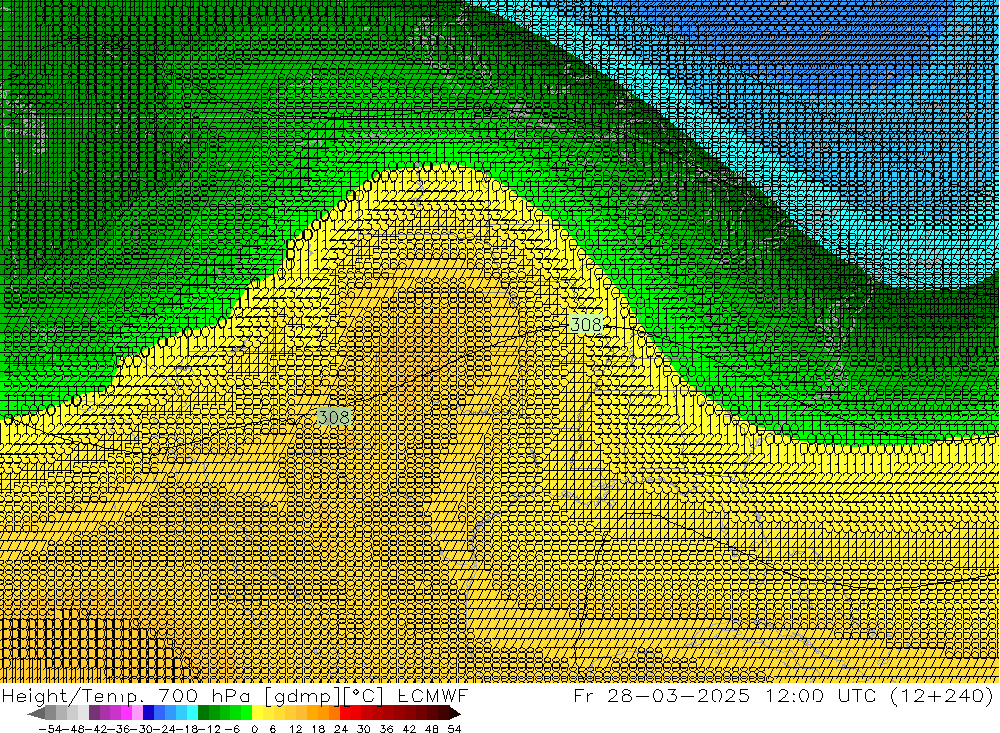Click the dark maroon right arrow of the legend
The height and width of the screenshot is (733, 1000).
[453, 713]
